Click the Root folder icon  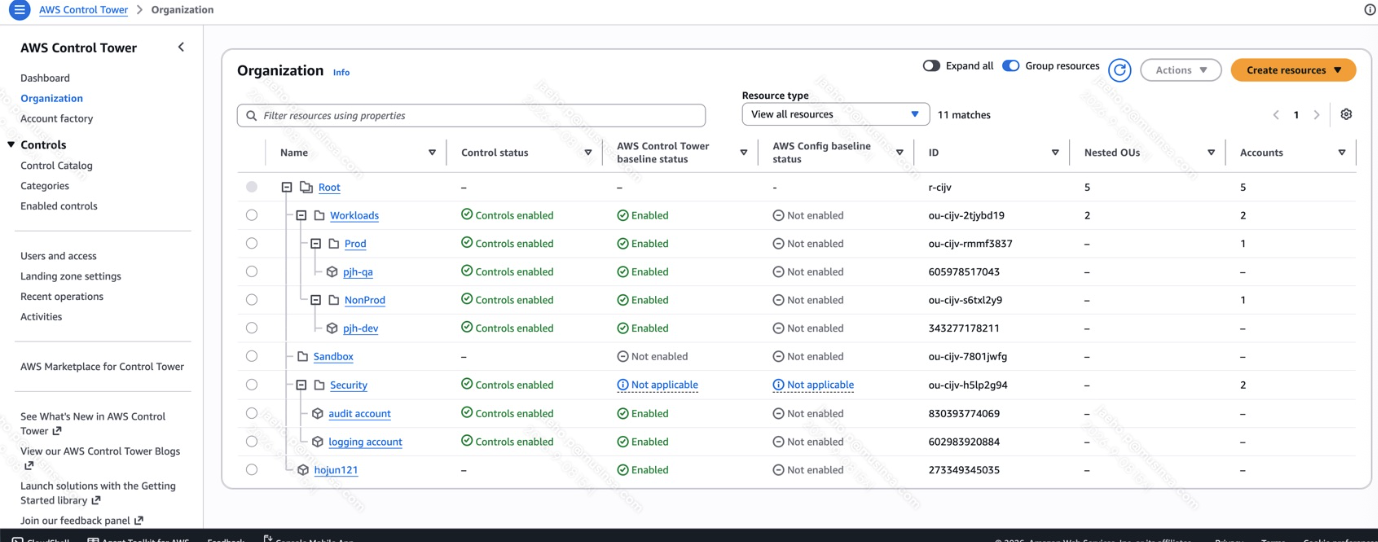(307, 187)
